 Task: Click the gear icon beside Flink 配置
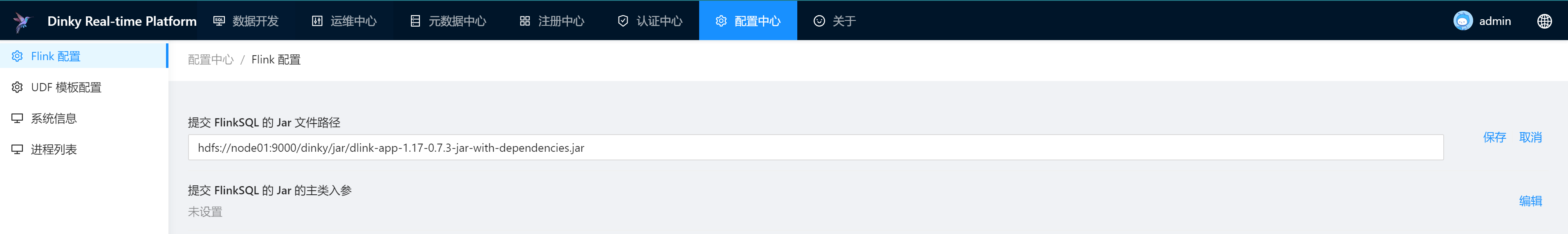17,56
